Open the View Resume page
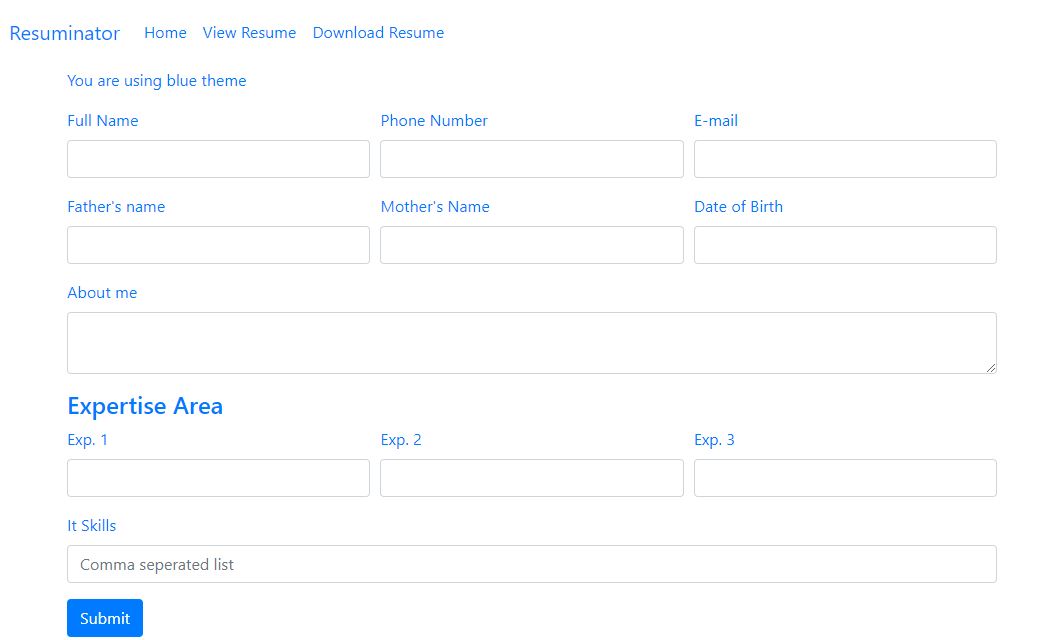Image resolution: width=1058 pixels, height=640 pixels. tap(249, 33)
